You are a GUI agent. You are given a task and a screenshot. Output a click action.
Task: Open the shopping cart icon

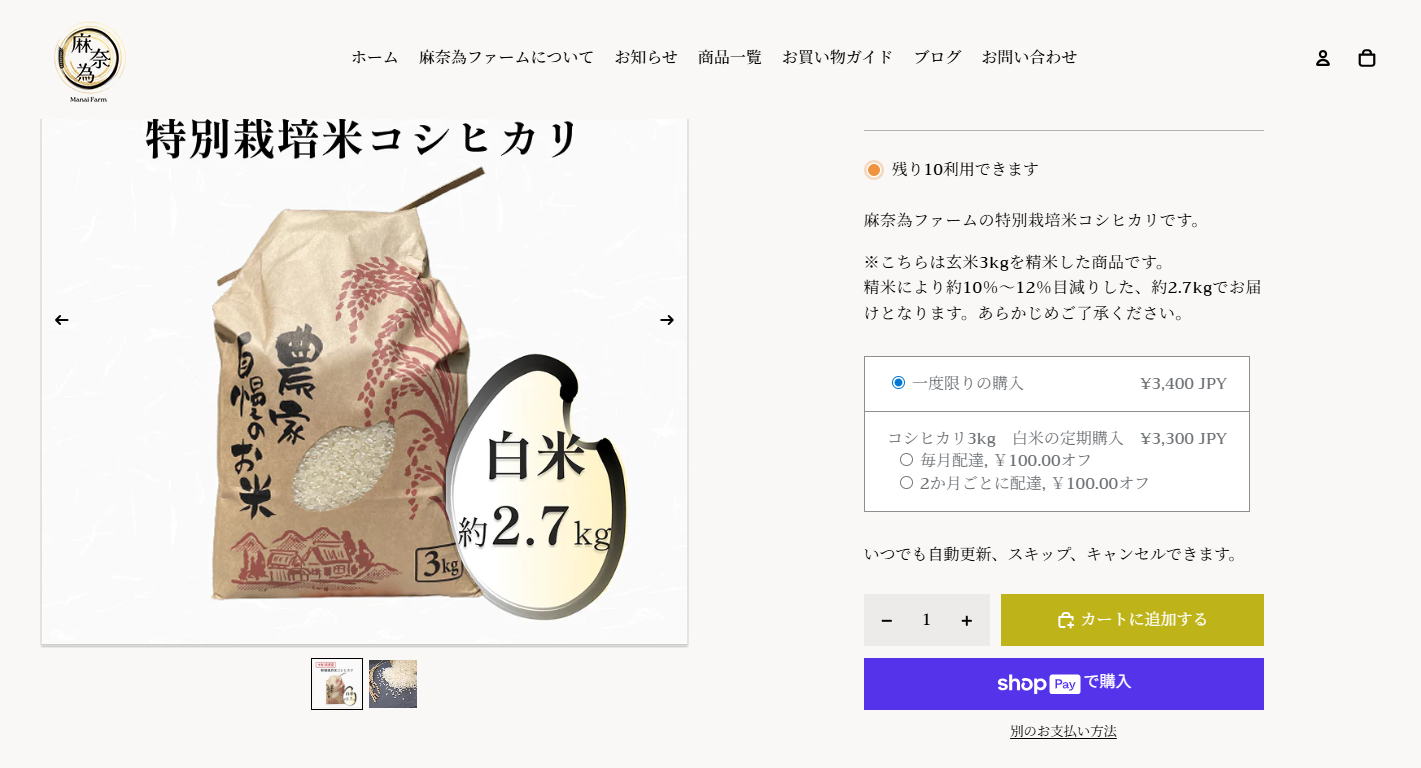1366,58
